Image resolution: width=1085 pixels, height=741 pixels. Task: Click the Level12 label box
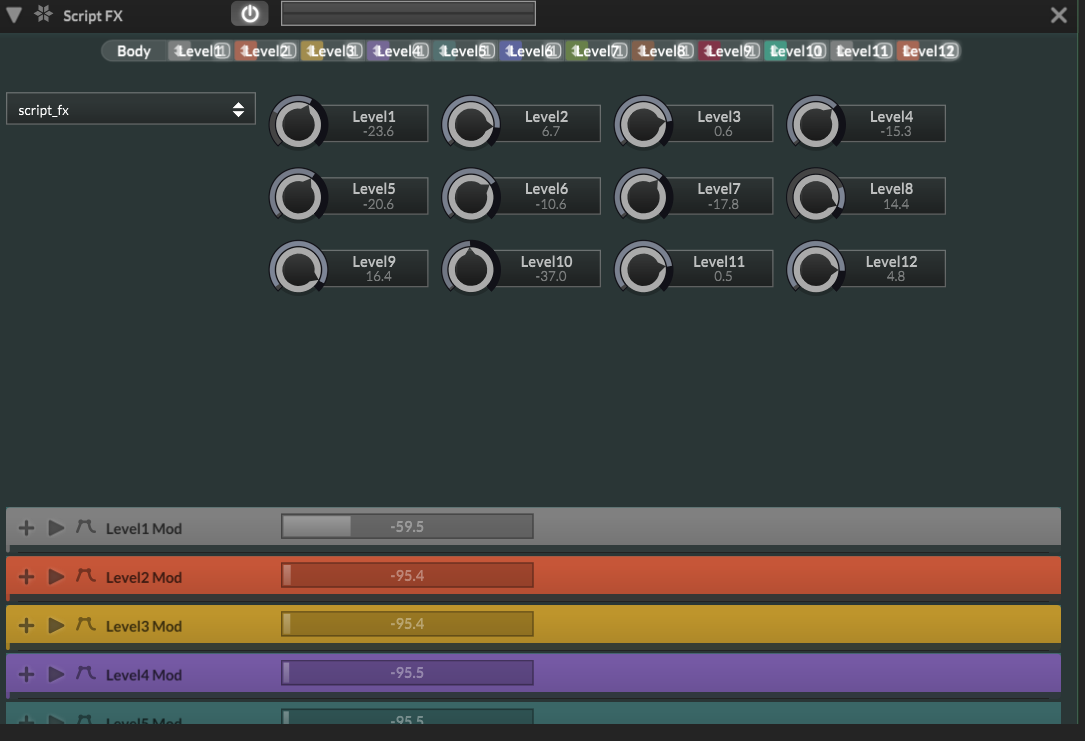[891, 268]
